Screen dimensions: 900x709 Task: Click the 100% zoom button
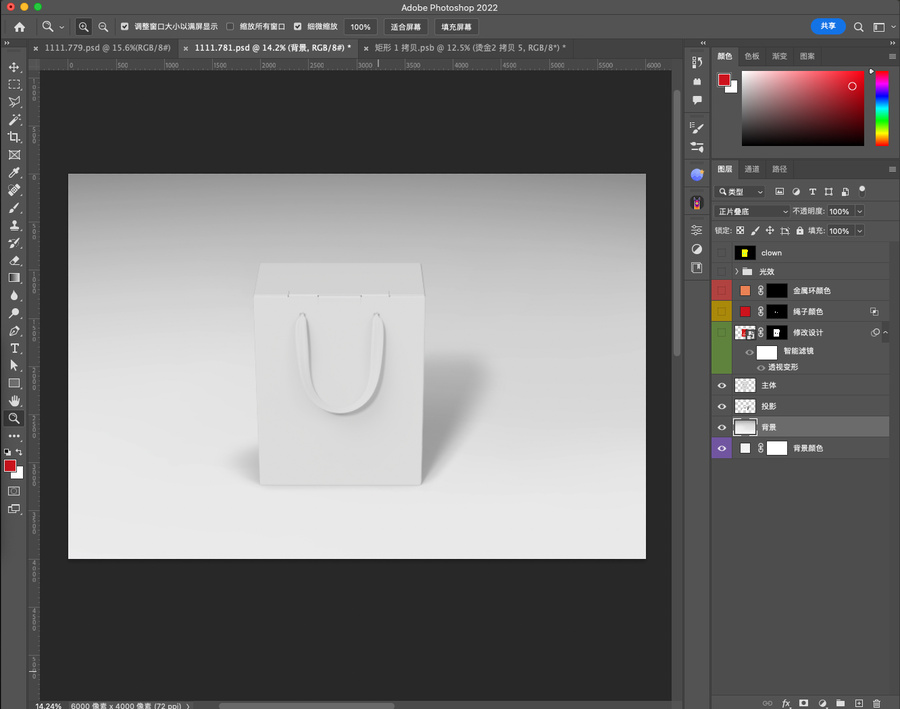coord(360,27)
